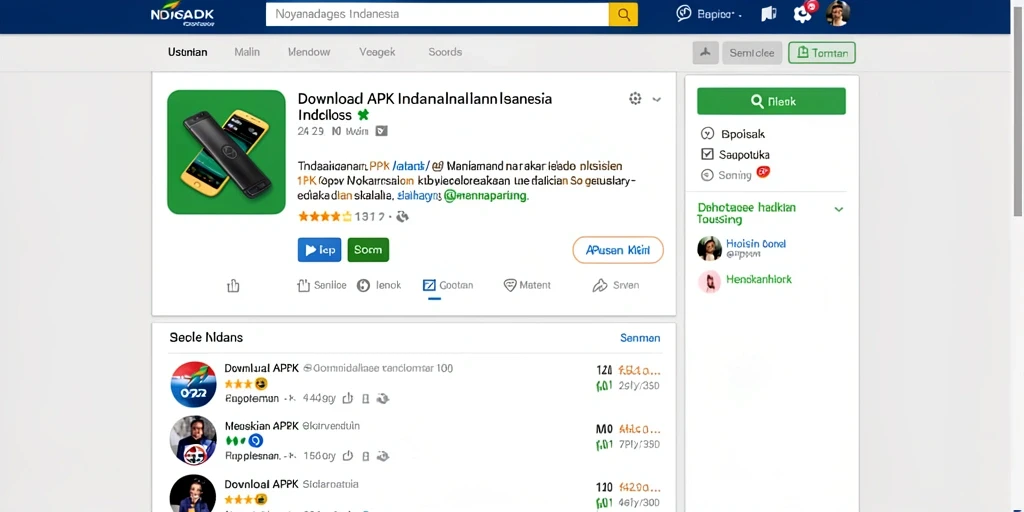Viewport: 1024px width, 512px height.
Task: Click the red badge beside Soning
Action: pyautogui.click(x=763, y=173)
